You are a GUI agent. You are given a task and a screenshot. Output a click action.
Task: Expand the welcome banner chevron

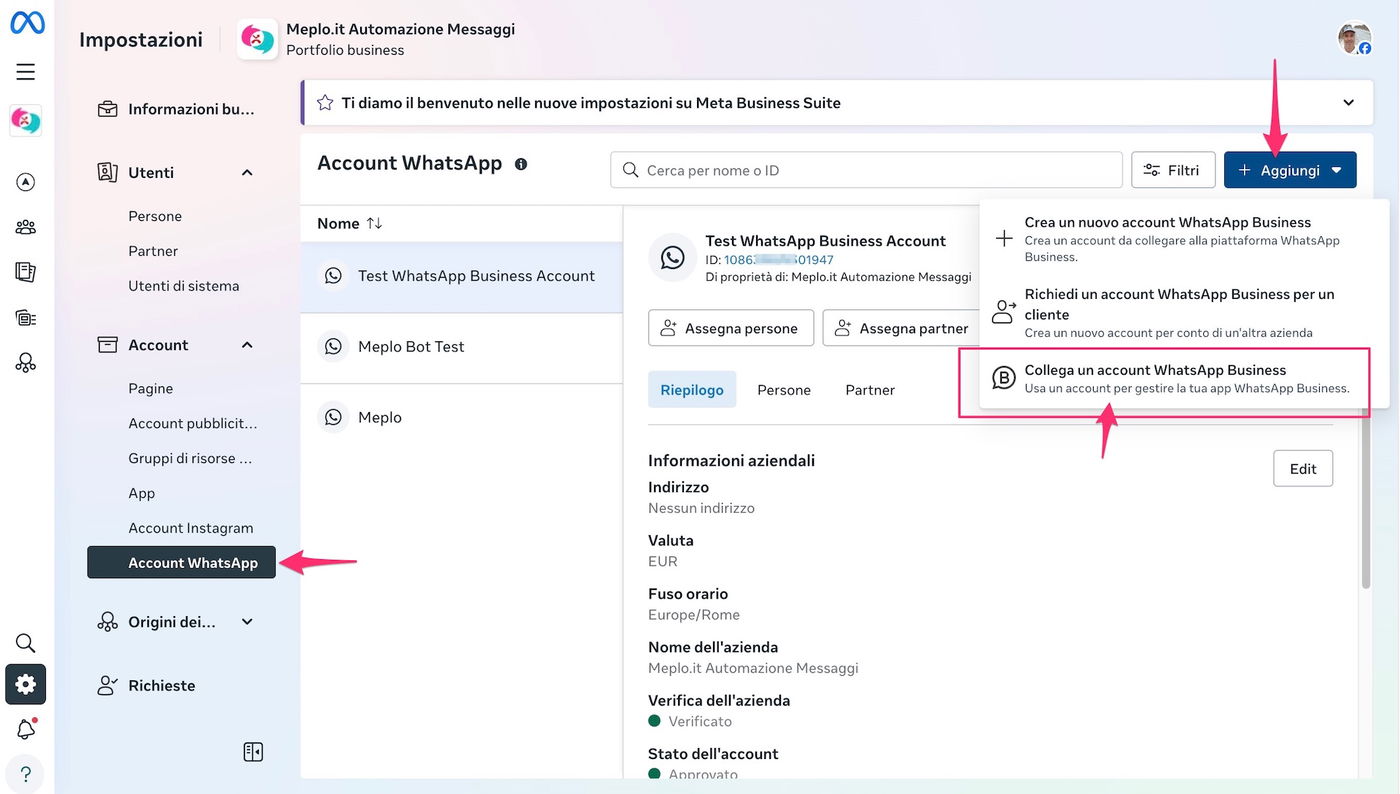coord(1348,103)
